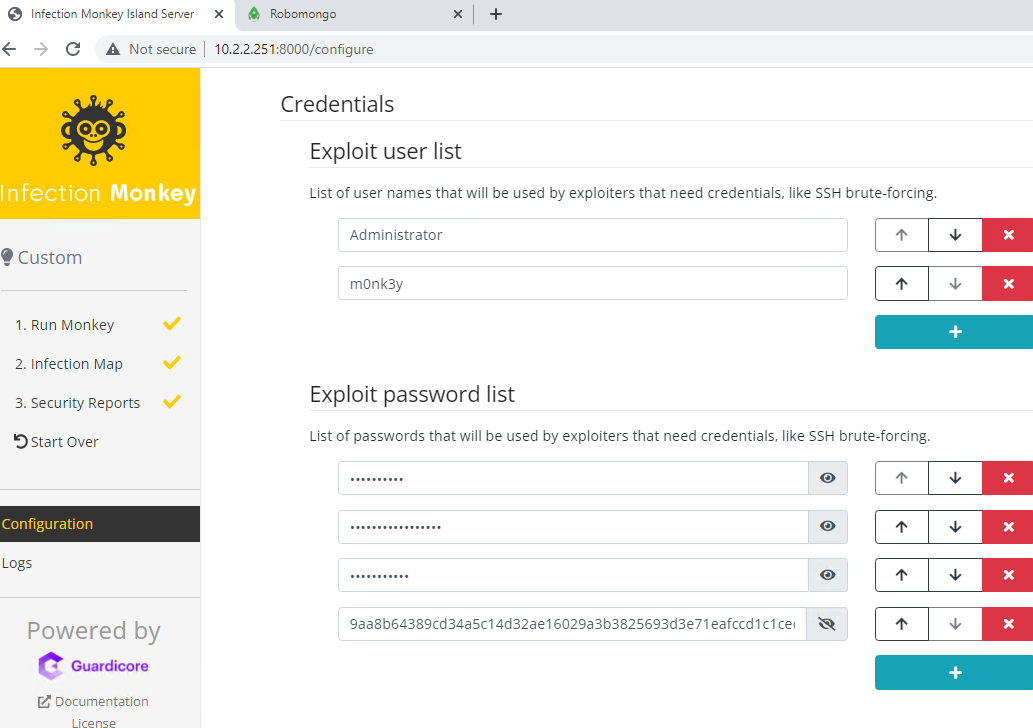The height and width of the screenshot is (728, 1033).
Task: Open the Logs page in the sidebar
Action: tap(16, 563)
